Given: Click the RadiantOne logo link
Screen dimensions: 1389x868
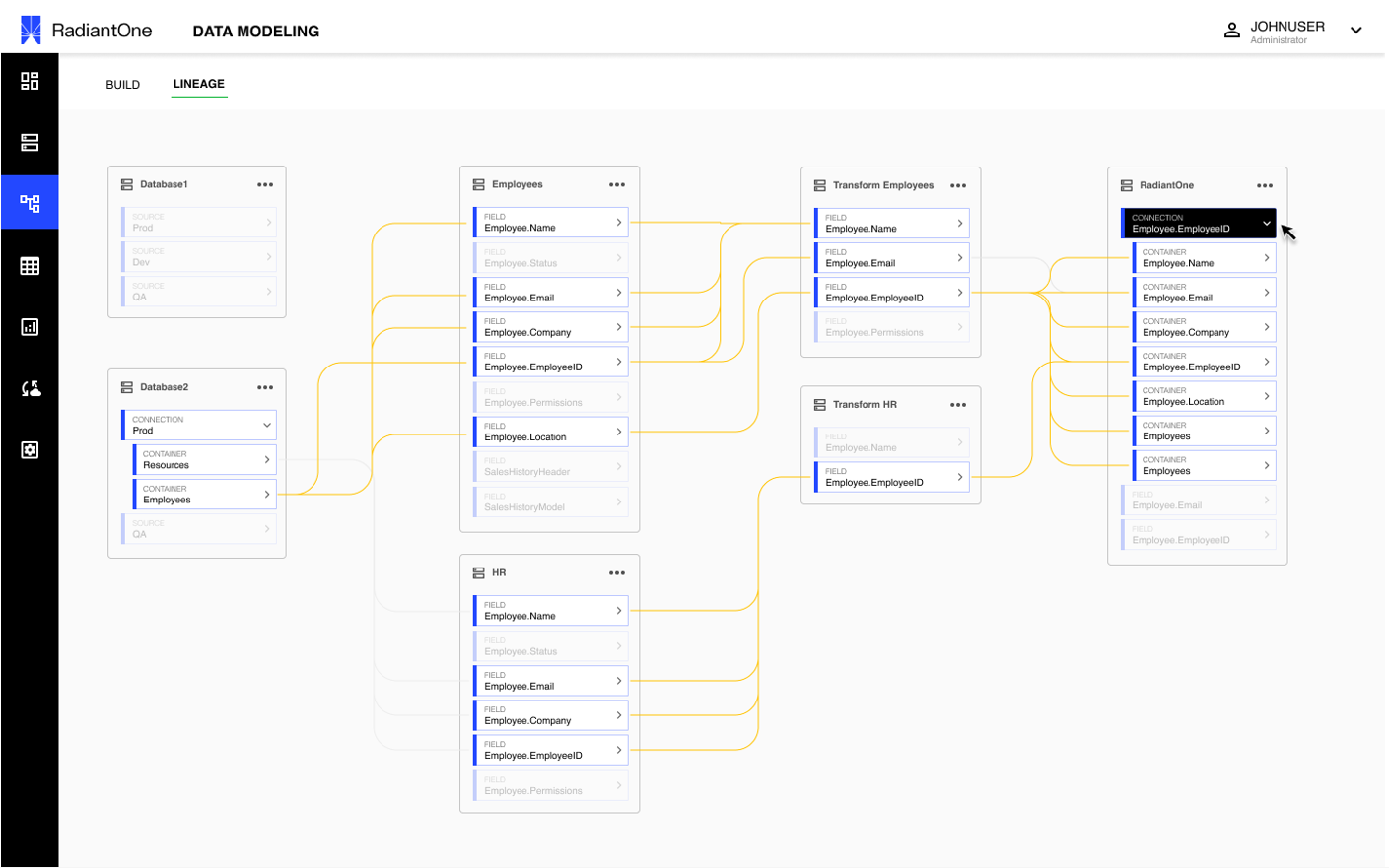Looking at the screenshot, I should [87, 31].
